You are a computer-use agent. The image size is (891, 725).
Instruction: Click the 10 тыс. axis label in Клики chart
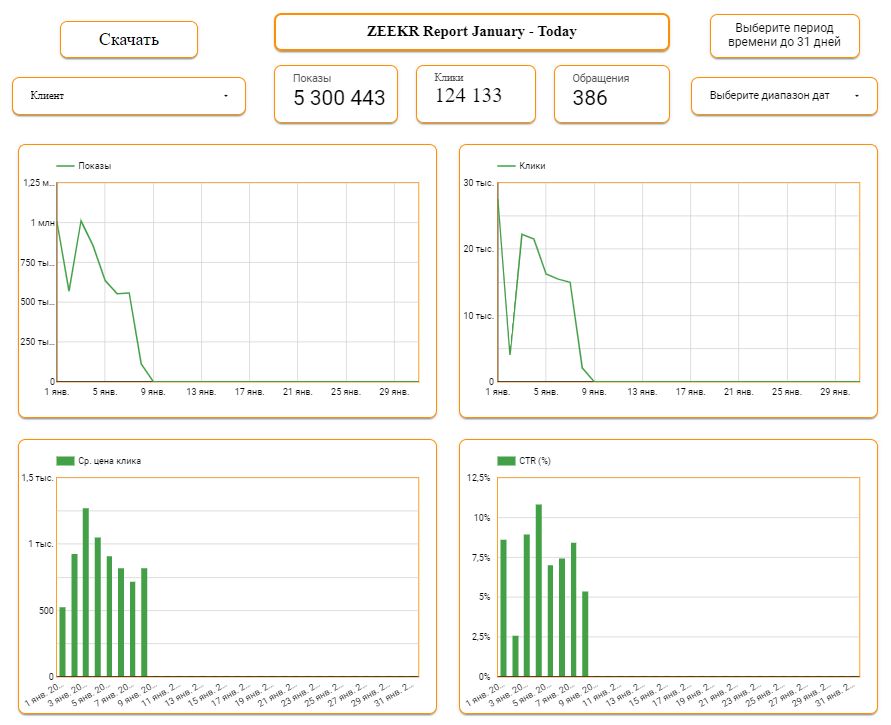coord(478,316)
